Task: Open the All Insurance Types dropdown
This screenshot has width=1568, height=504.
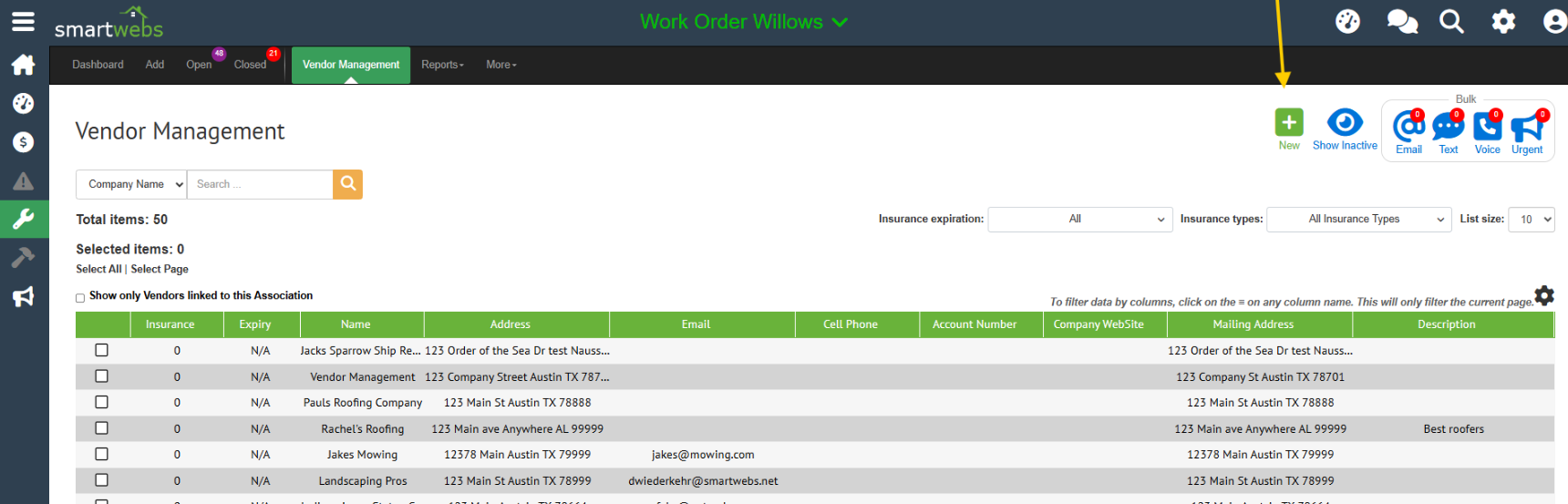Action: click(x=1358, y=220)
